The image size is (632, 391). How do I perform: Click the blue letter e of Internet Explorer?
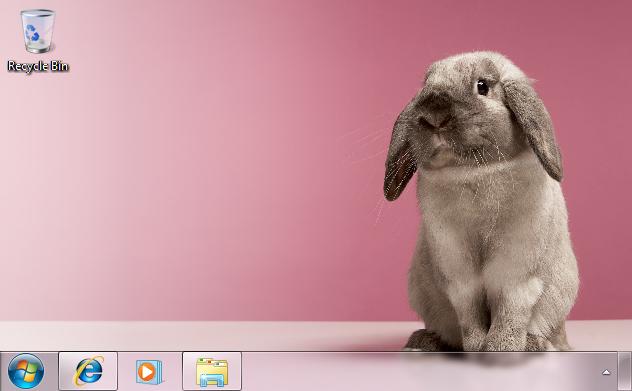[89, 371]
